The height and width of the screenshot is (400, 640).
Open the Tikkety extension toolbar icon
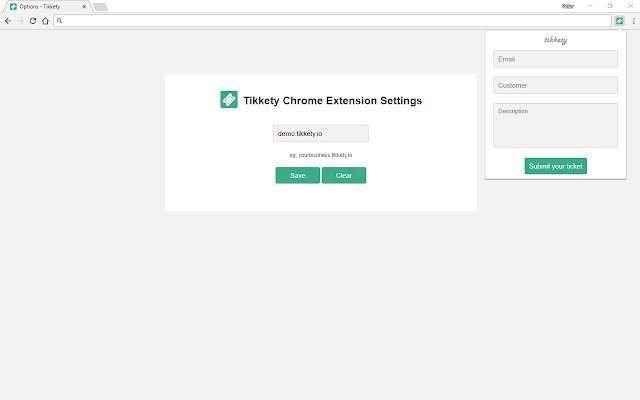coord(619,21)
